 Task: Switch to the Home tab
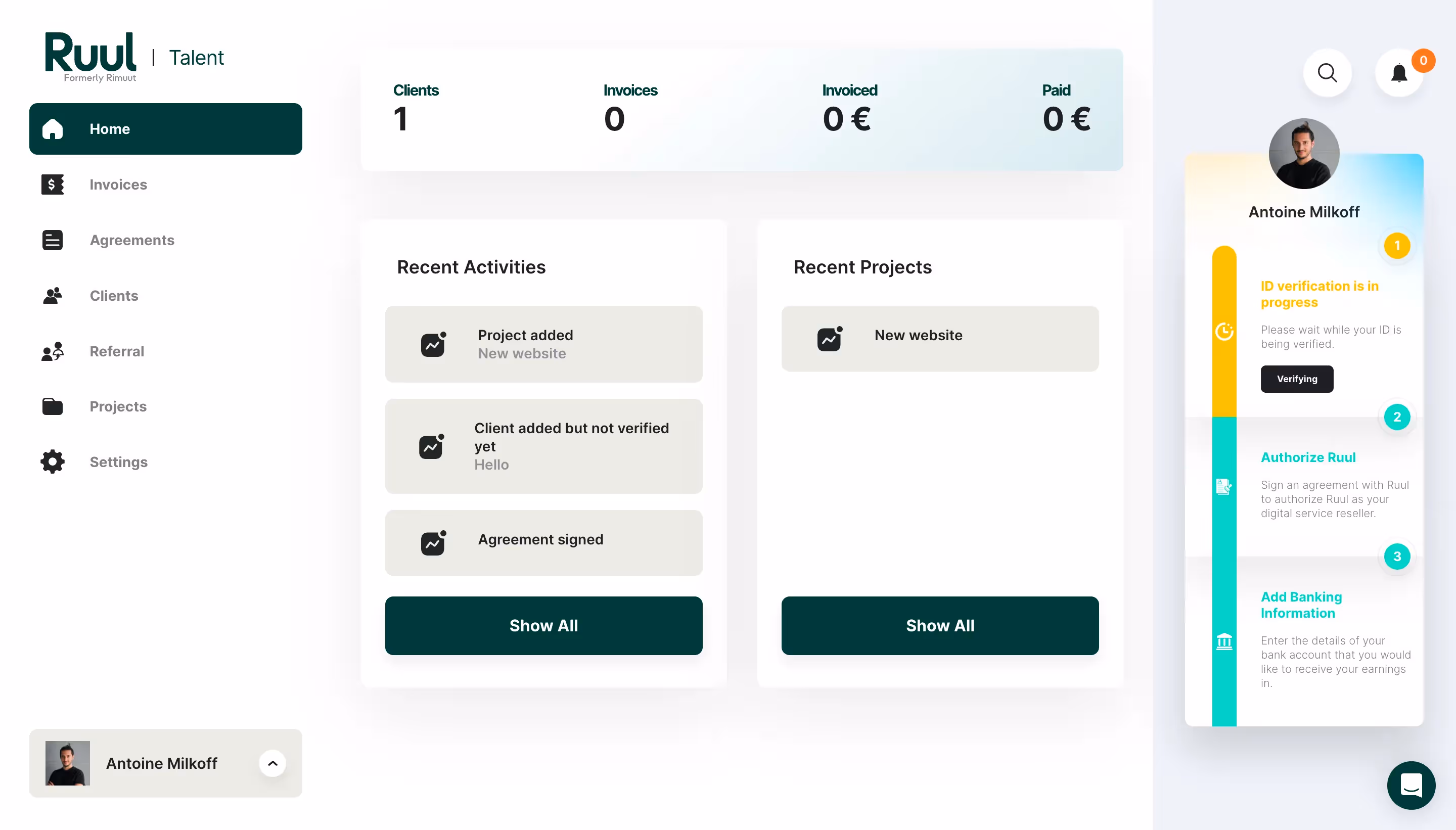pyautogui.click(x=110, y=129)
